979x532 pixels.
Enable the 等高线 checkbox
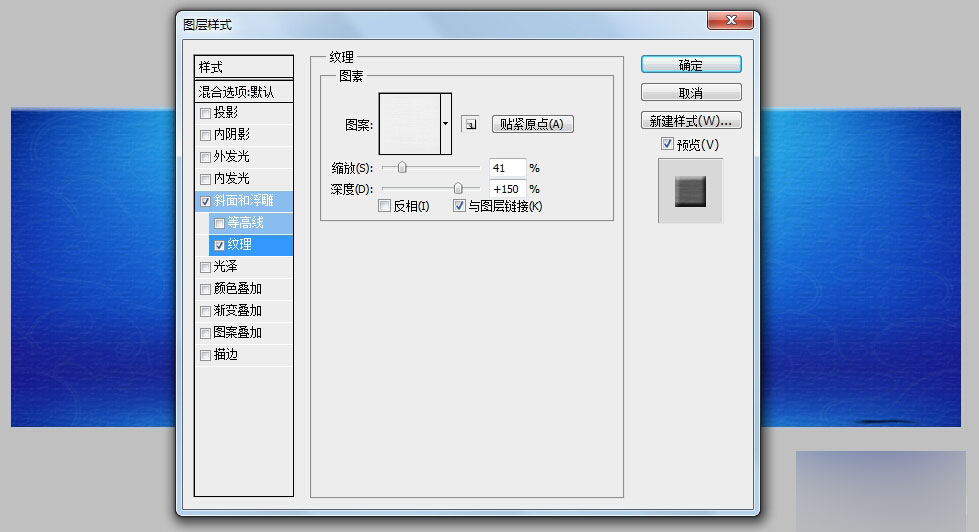(219, 223)
